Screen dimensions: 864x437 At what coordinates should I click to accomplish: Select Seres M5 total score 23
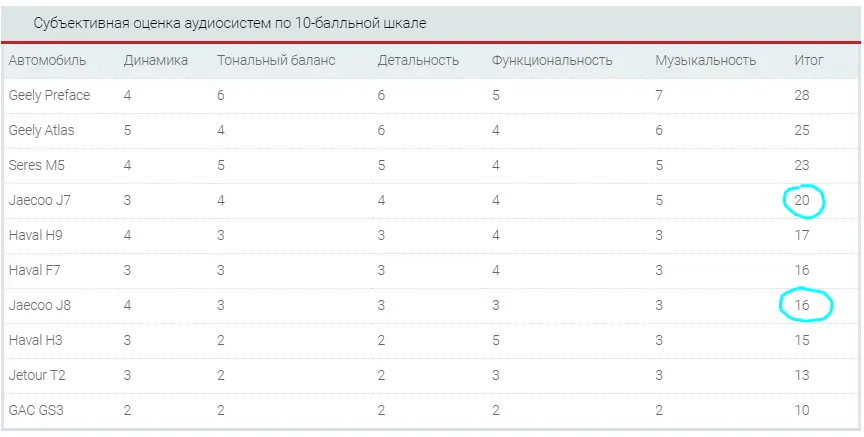click(x=802, y=165)
